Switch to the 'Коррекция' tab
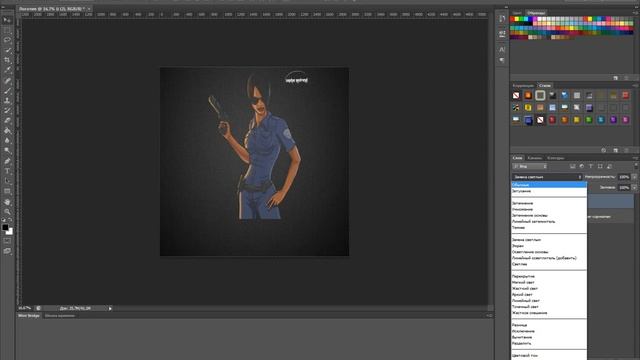Screen dimensions: 640x360 pos(523,85)
